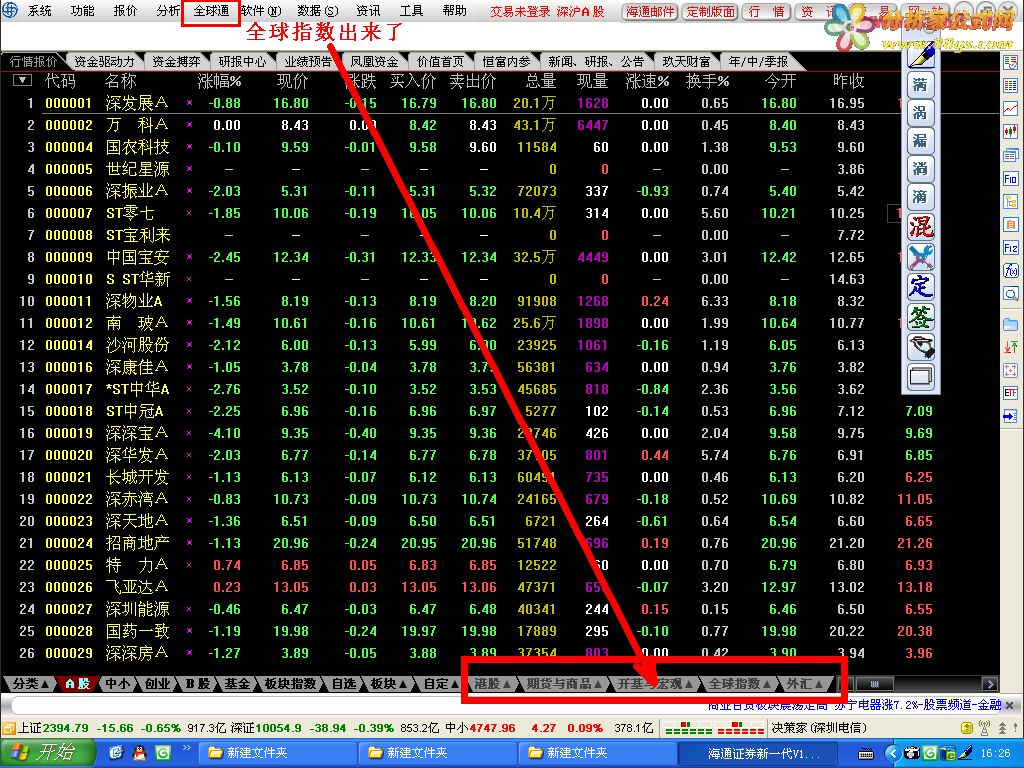Expand the 分类 tab menu
This screenshot has width=1024, height=768.
tap(30, 684)
